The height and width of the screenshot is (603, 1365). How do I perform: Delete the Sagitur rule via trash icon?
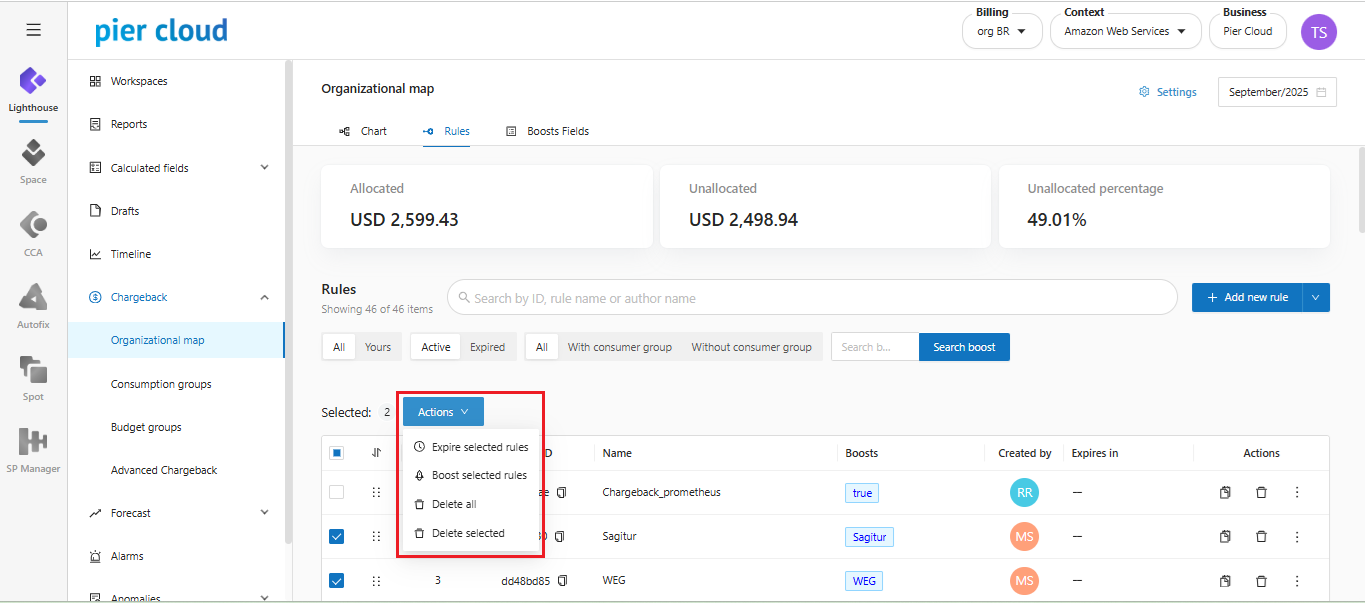coord(1261,537)
